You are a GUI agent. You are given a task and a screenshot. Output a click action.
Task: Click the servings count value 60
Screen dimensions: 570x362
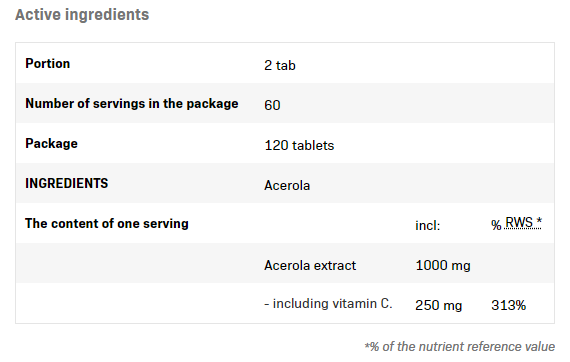coord(272,105)
